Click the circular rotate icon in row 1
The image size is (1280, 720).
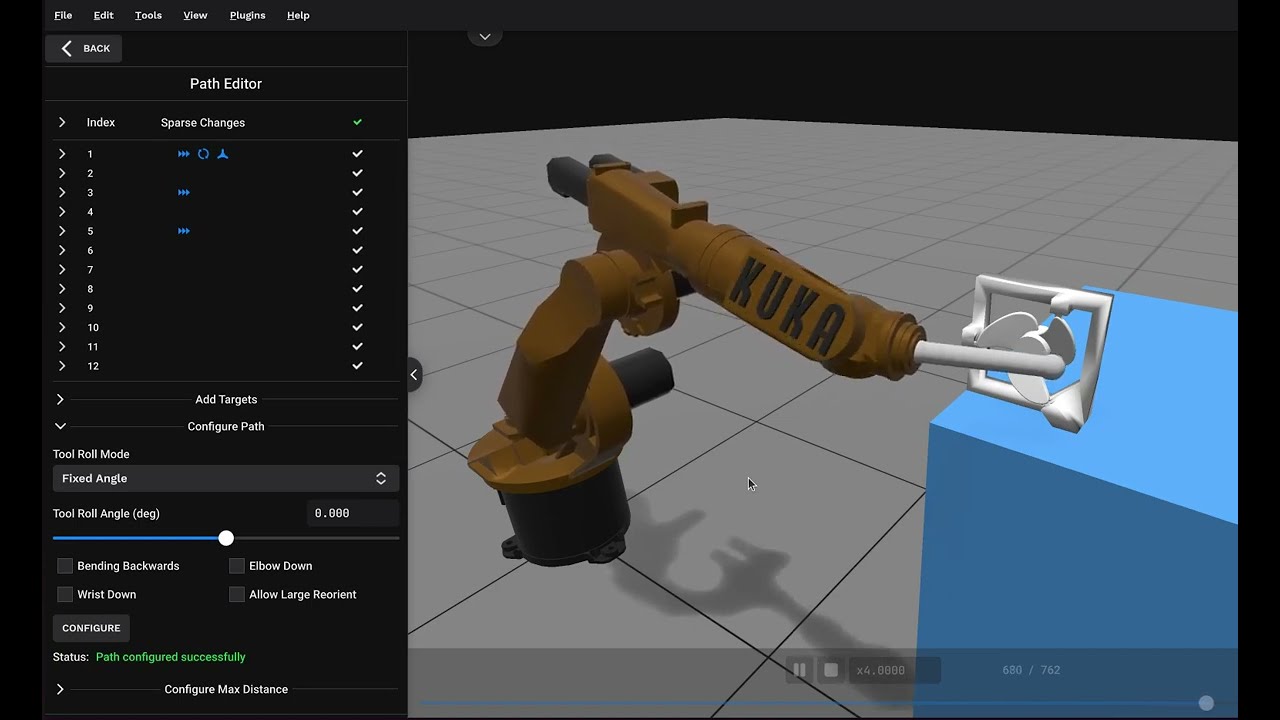pyautogui.click(x=203, y=154)
